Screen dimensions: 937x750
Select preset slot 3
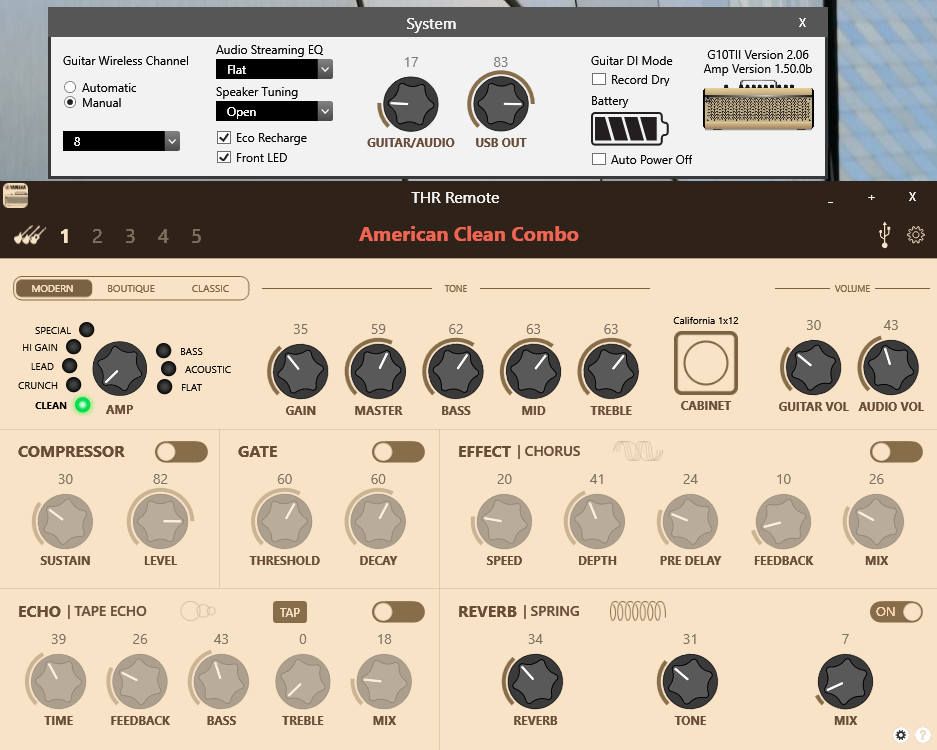[130, 236]
